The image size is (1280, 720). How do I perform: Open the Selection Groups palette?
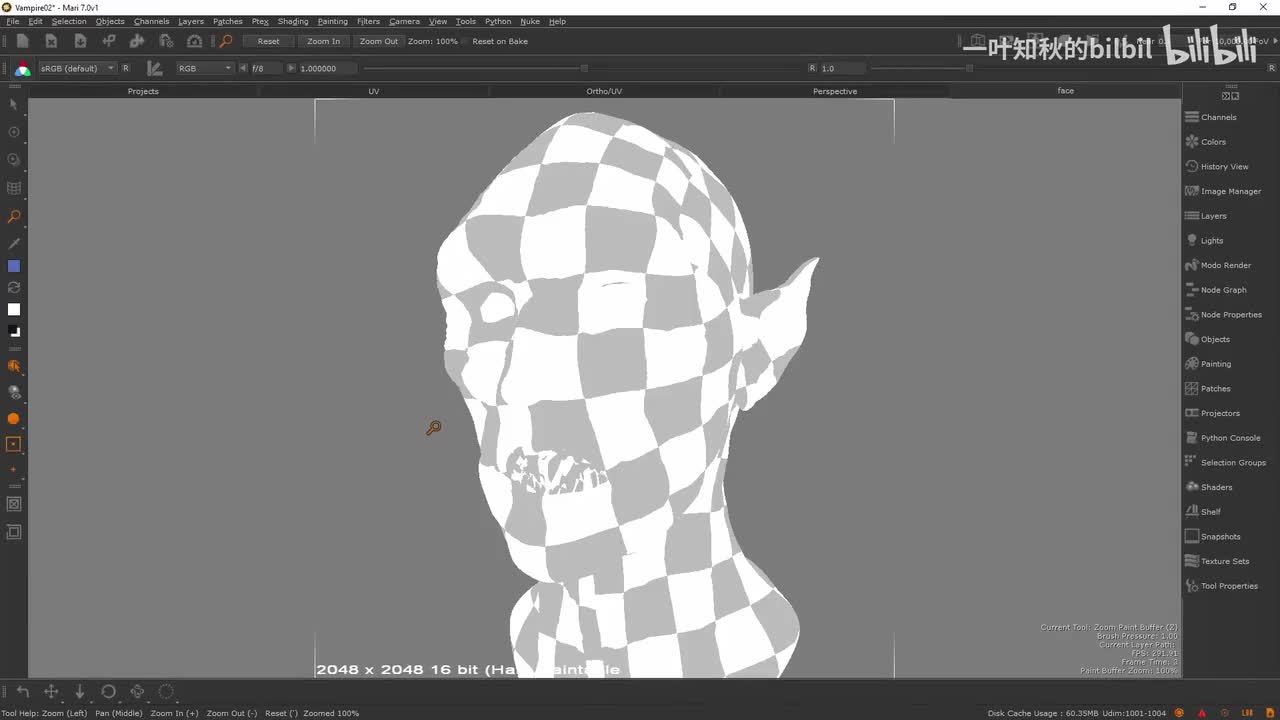[x=1226, y=463]
